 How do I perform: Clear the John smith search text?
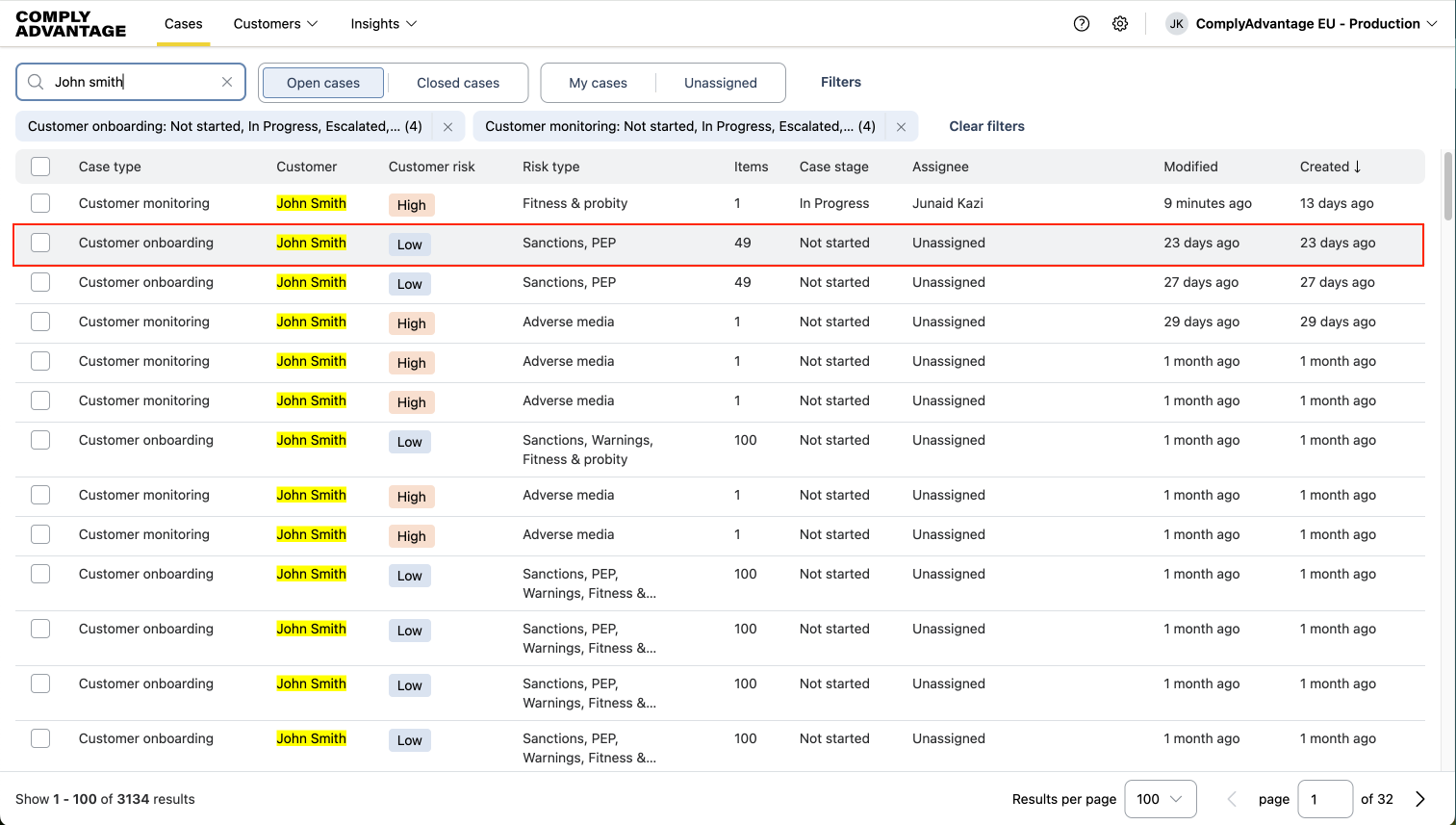(x=227, y=82)
